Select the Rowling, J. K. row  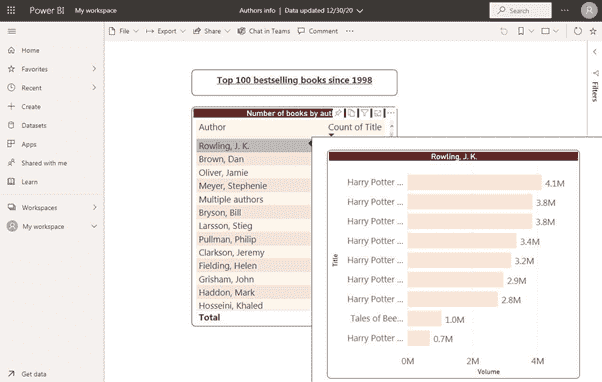click(254, 146)
